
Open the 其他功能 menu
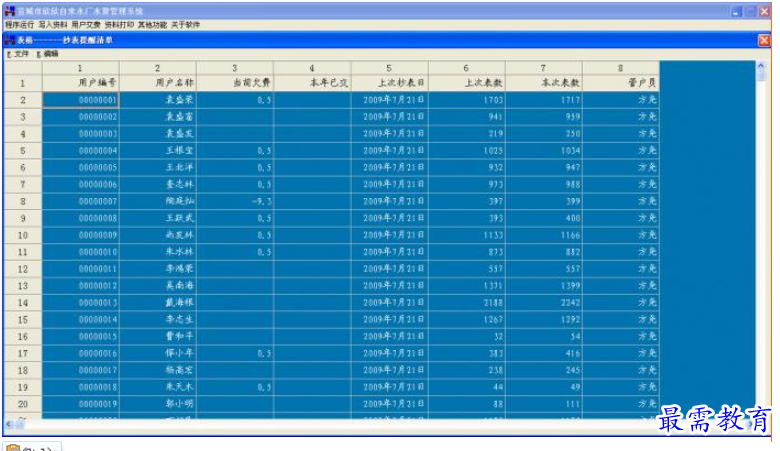(x=152, y=24)
